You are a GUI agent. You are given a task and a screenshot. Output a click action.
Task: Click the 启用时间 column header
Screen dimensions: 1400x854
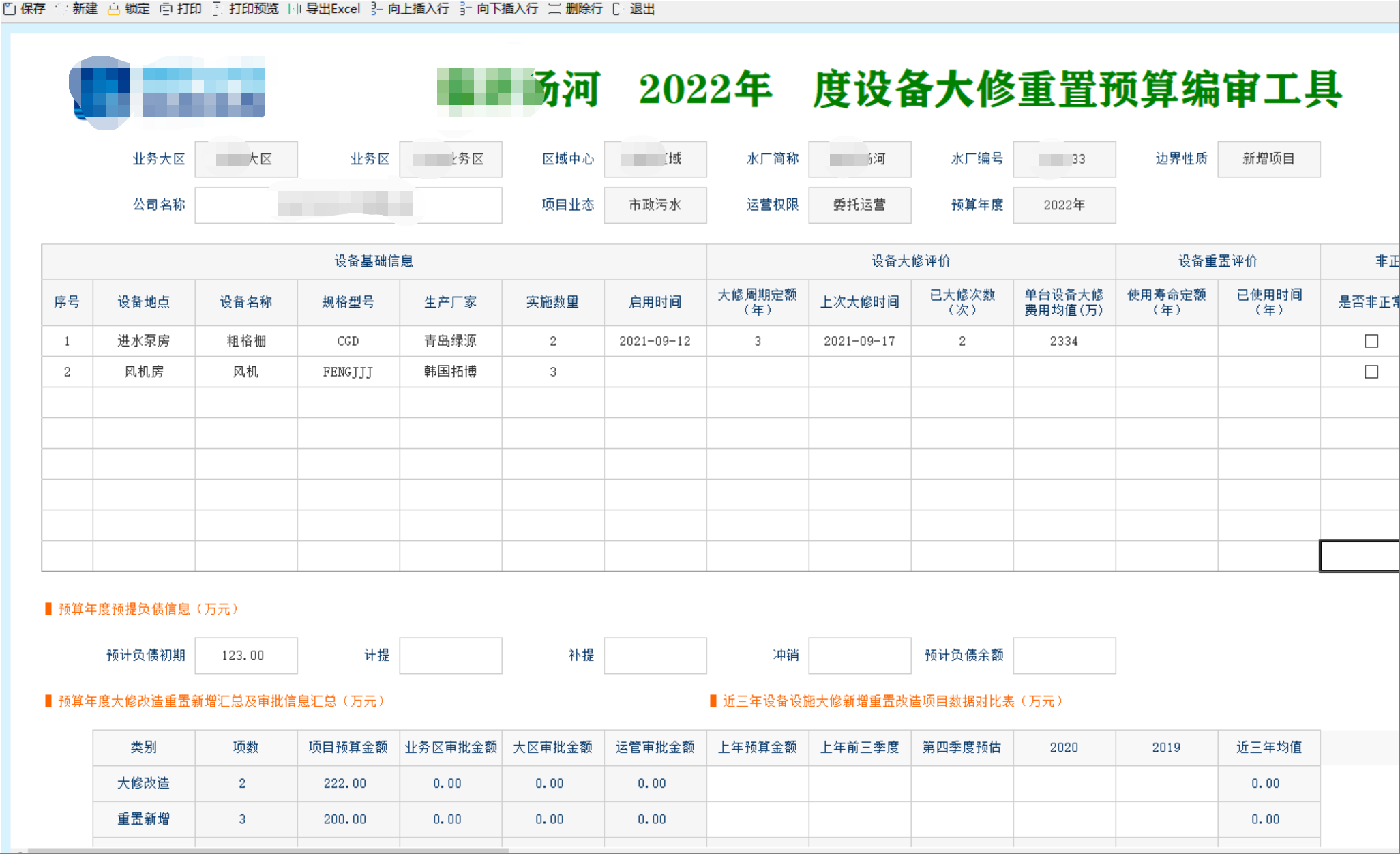pyautogui.click(x=655, y=302)
